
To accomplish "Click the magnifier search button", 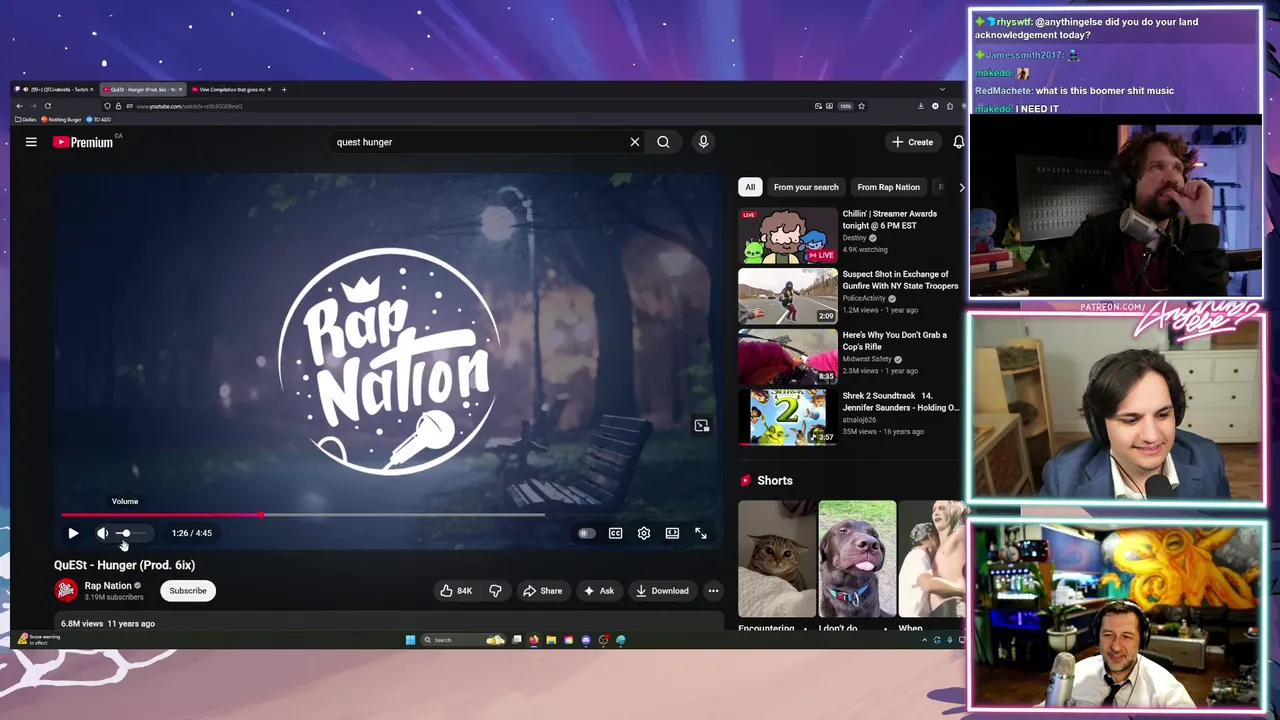I will click(663, 142).
